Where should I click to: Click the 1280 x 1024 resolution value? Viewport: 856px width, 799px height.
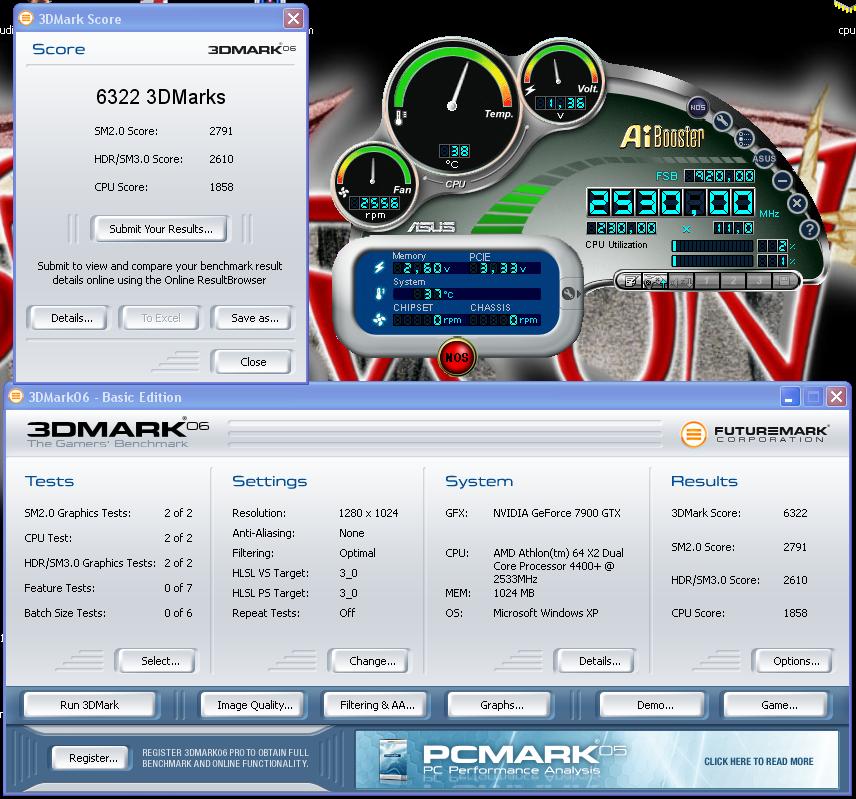(368, 513)
